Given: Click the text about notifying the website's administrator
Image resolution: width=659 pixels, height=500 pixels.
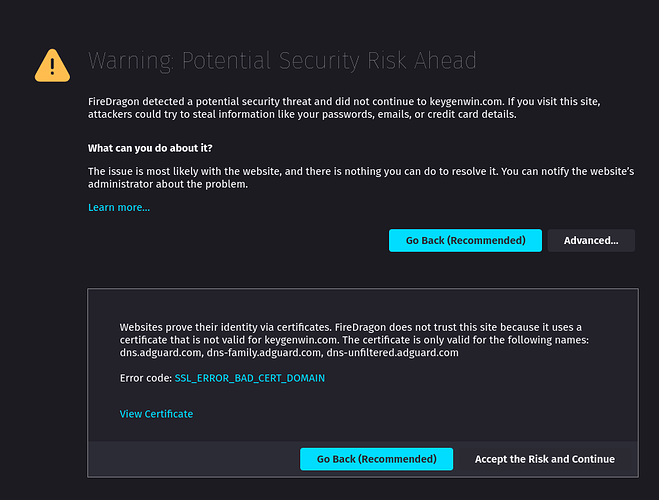Looking at the screenshot, I should pyautogui.click(x=361, y=178).
